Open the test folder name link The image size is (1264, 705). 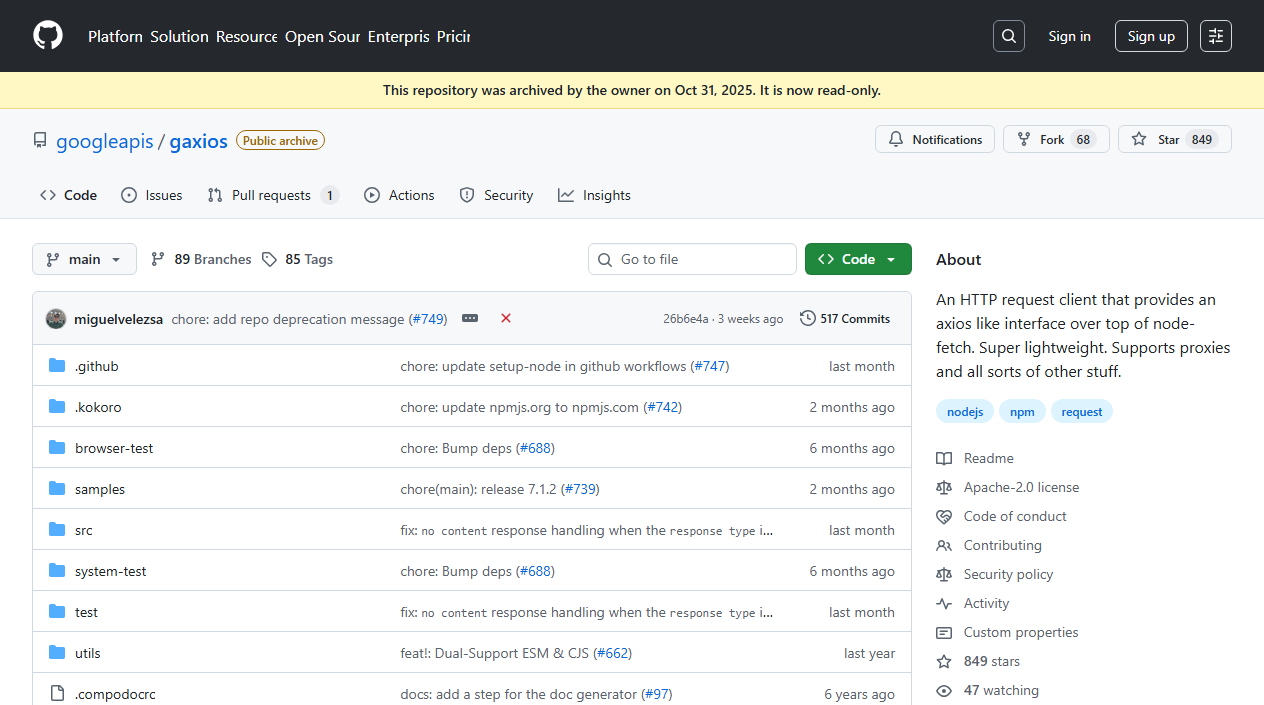[x=86, y=612]
